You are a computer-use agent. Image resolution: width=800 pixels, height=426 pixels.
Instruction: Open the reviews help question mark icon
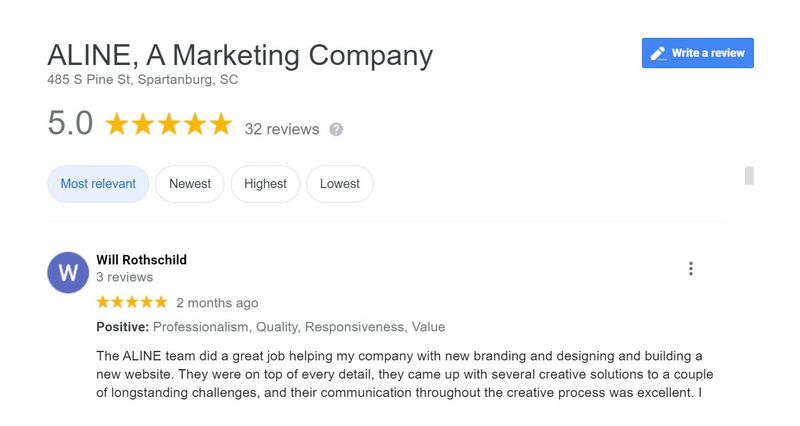point(336,130)
